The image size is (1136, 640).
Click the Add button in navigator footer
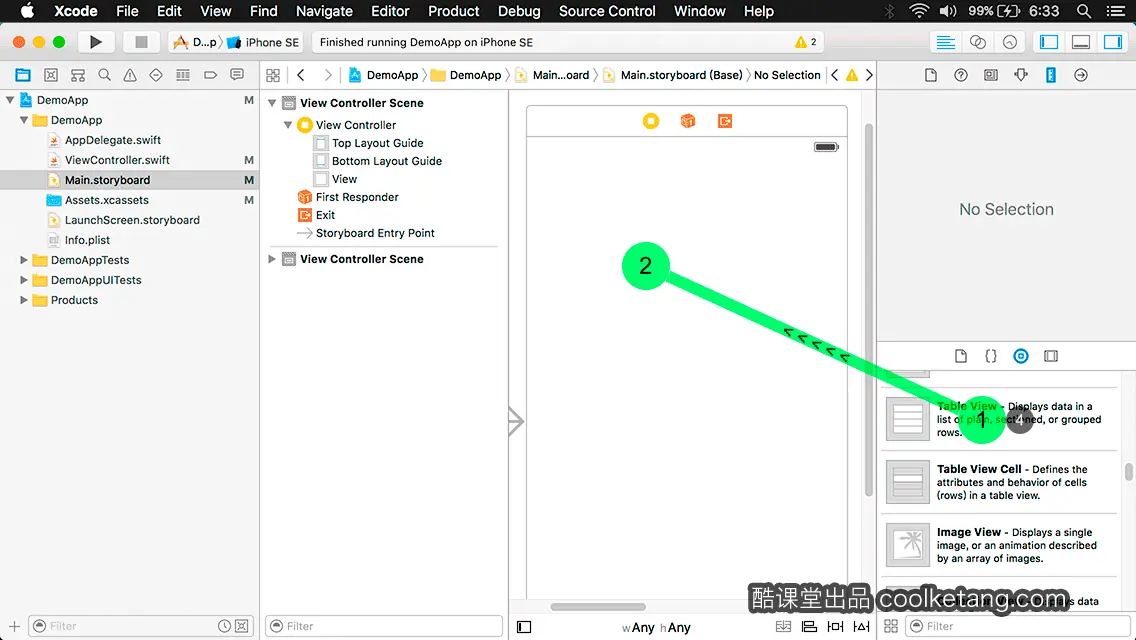tap(14, 626)
